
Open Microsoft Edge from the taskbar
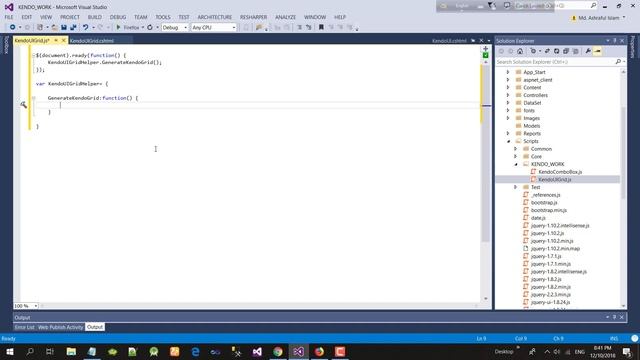pyautogui.click(x=195, y=351)
